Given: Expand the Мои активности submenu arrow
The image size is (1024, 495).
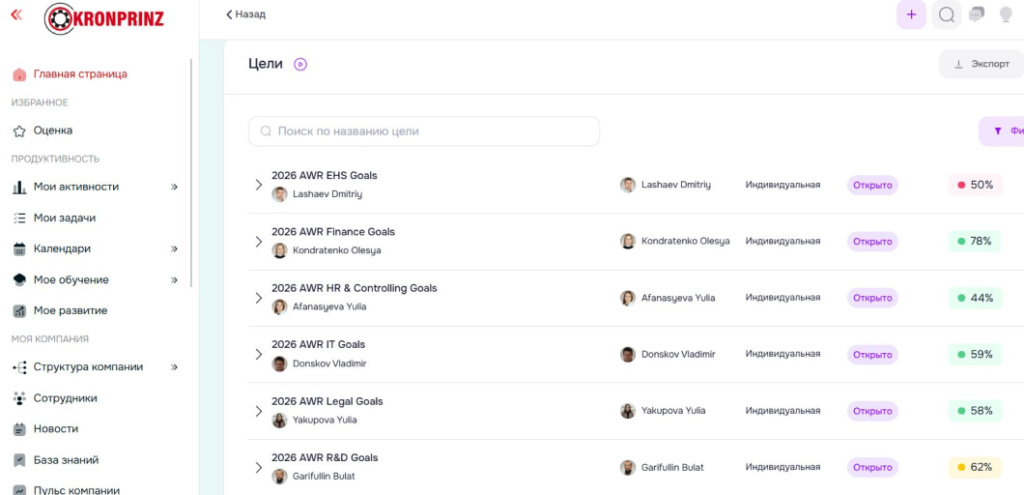Looking at the screenshot, I should point(174,187).
